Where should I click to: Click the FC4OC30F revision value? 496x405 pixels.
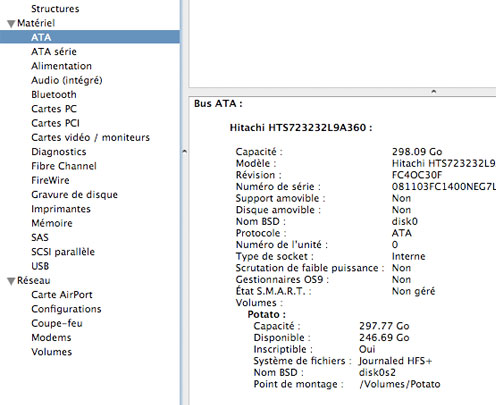[417, 175]
